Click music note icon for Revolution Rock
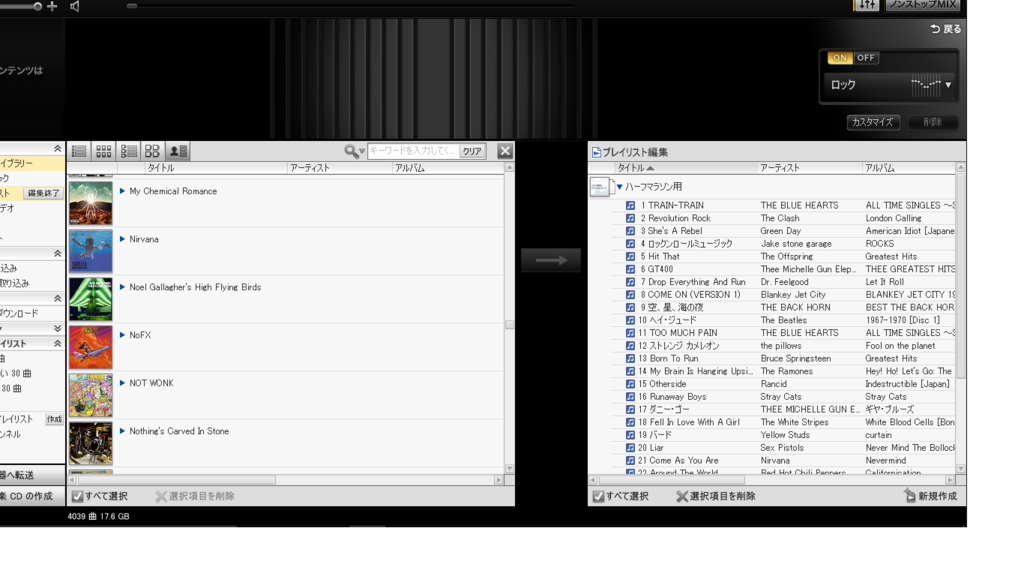This screenshot has height=576, width=1024. tap(630, 218)
